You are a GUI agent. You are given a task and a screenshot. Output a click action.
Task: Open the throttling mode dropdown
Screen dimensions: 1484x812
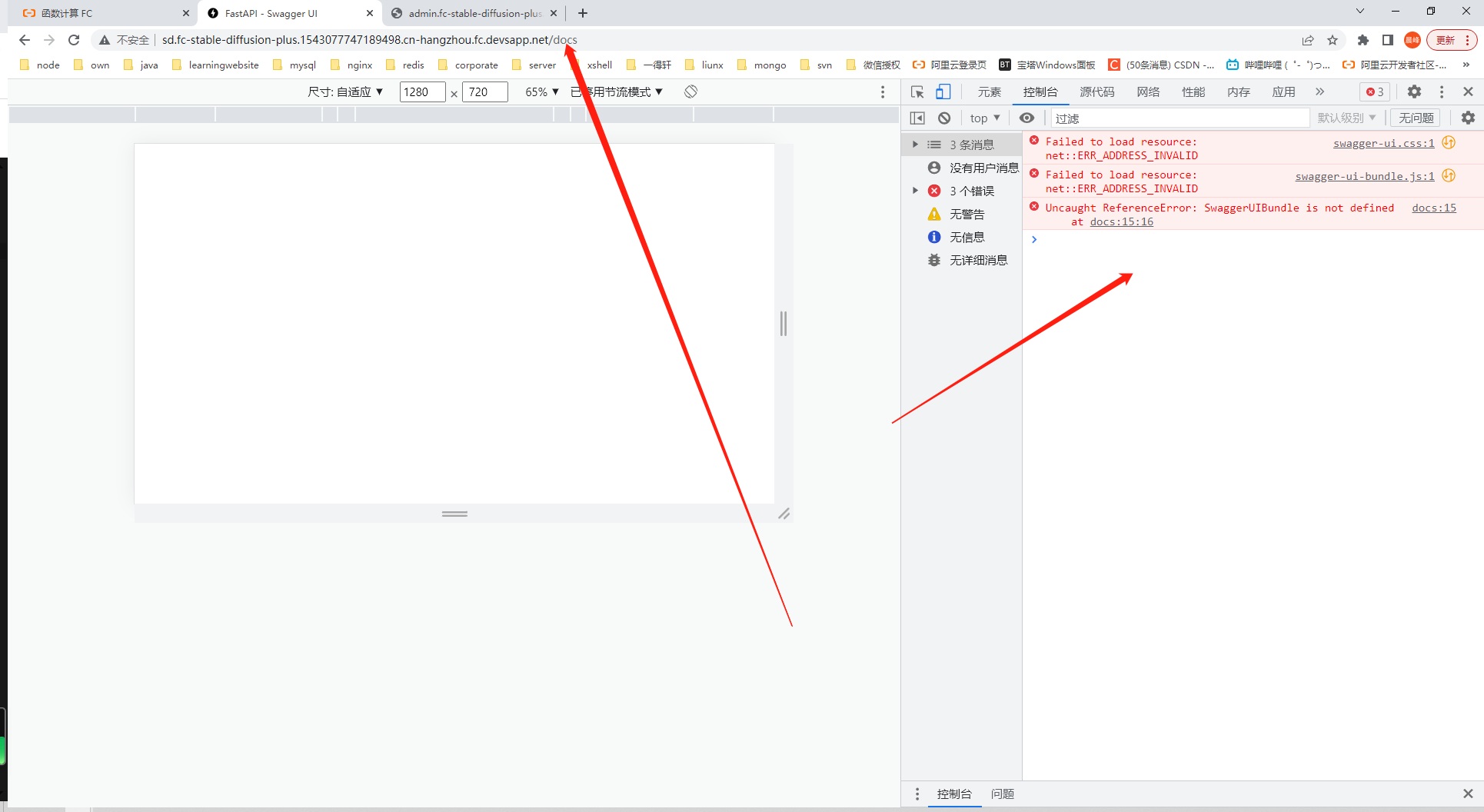617,92
